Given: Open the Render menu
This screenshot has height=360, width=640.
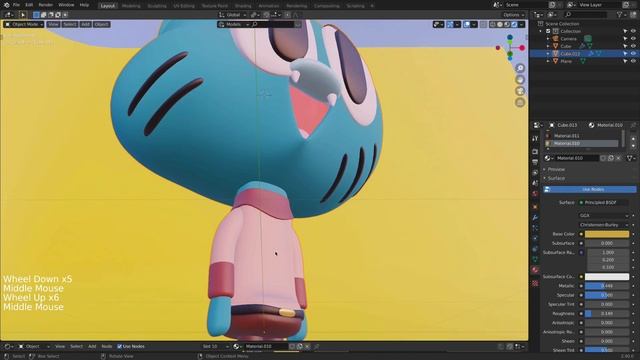Looking at the screenshot, I should [46, 5].
